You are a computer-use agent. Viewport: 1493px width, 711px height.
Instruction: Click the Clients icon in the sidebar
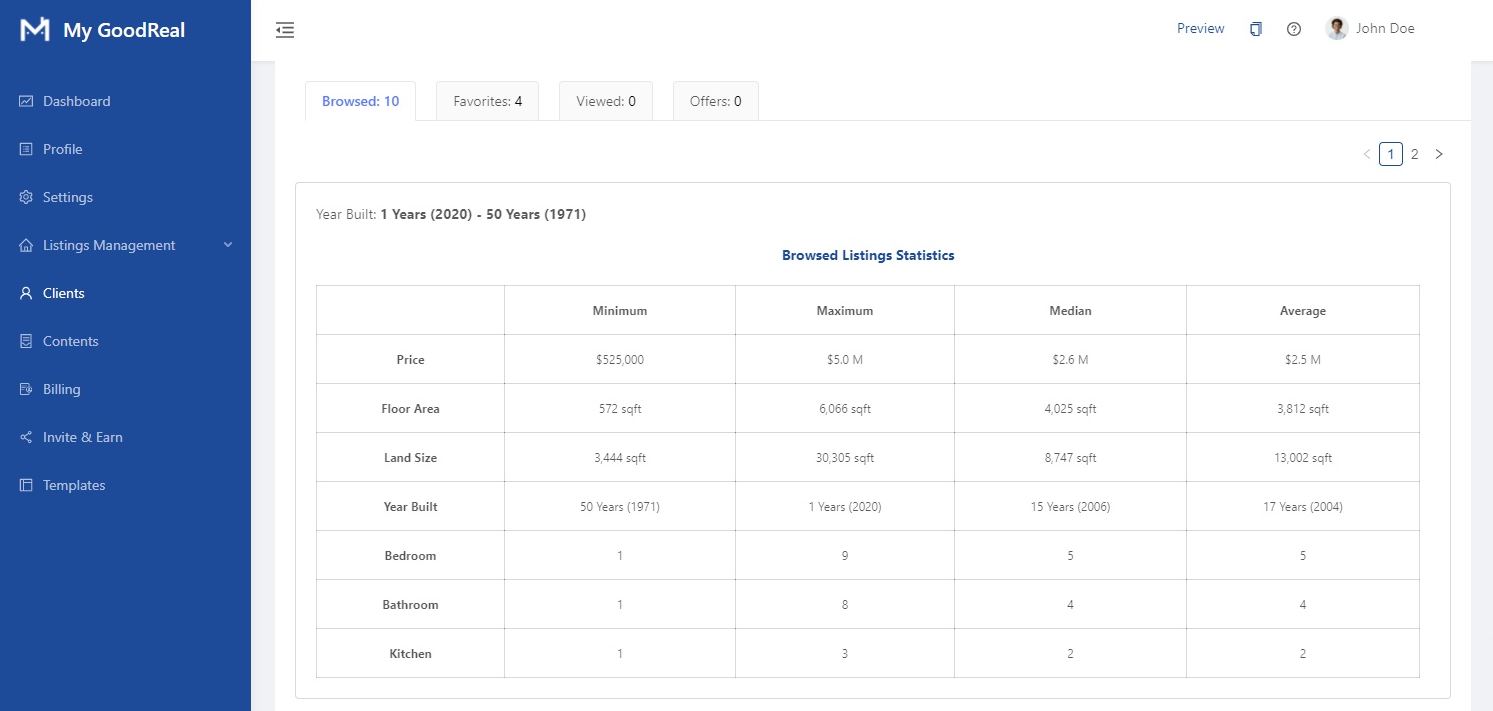tap(26, 293)
